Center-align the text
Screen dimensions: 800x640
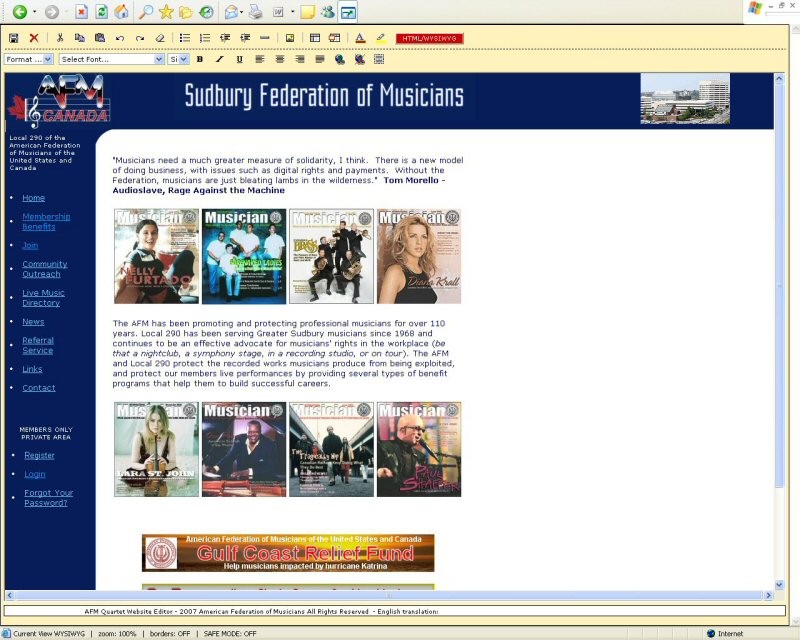(280, 59)
